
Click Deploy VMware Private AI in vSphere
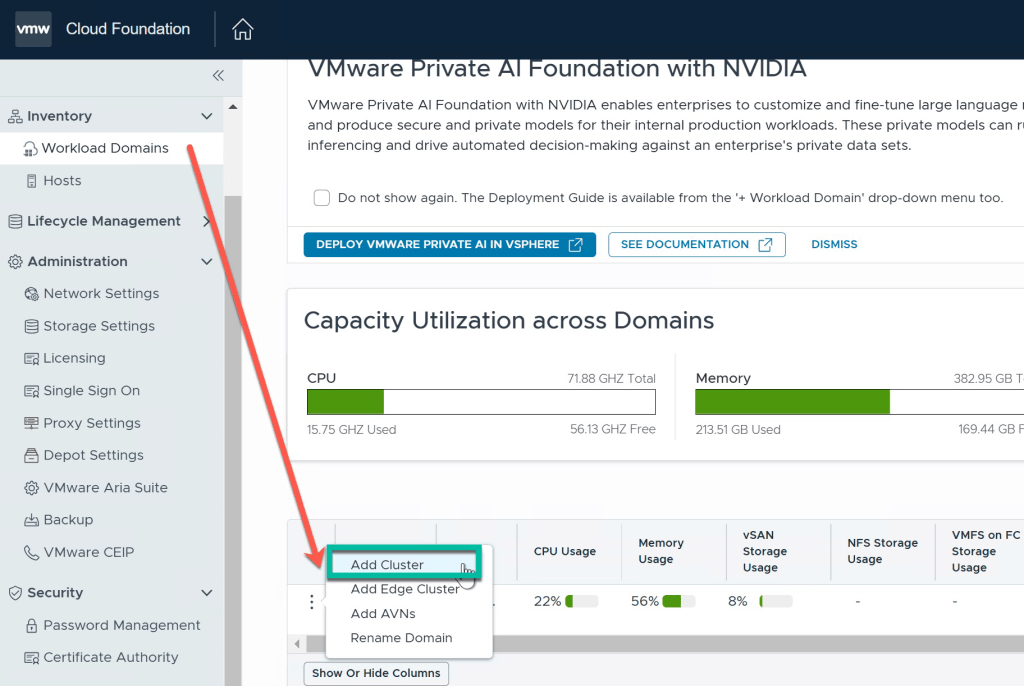449,245
